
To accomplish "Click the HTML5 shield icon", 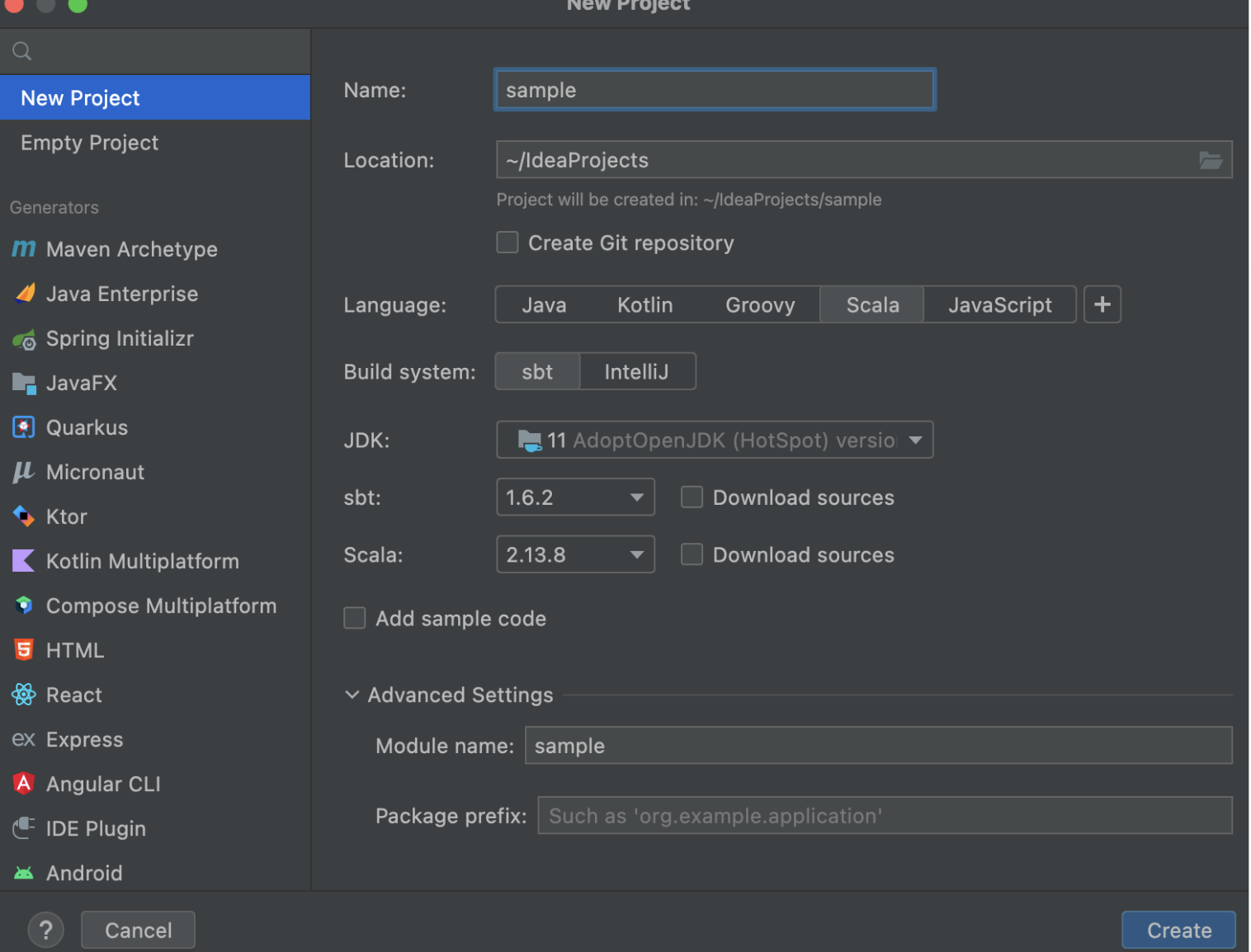I will click(x=24, y=650).
